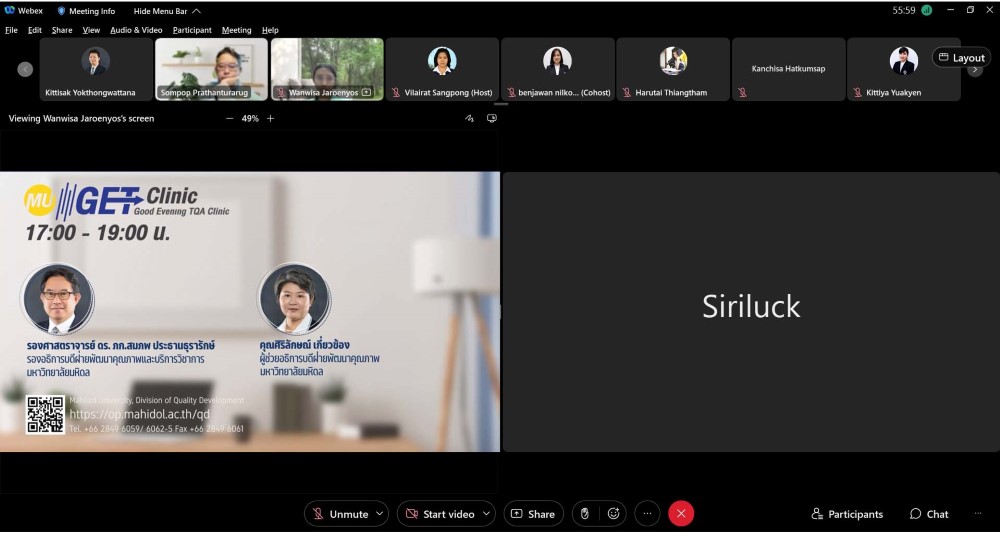Leave meeting with red X button
The width and height of the screenshot is (1000, 533).
tap(681, 514)
